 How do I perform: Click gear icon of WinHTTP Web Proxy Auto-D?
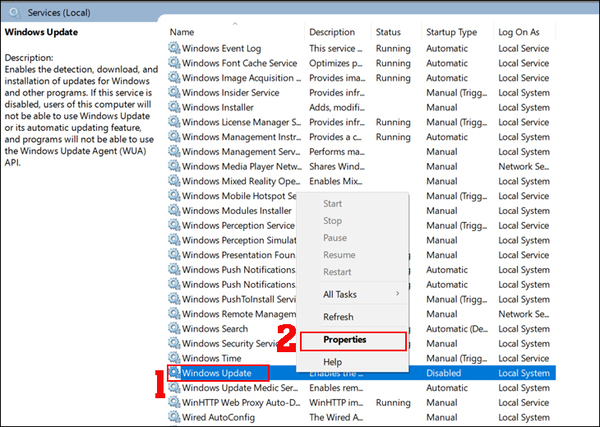click(x=174, y=402)
